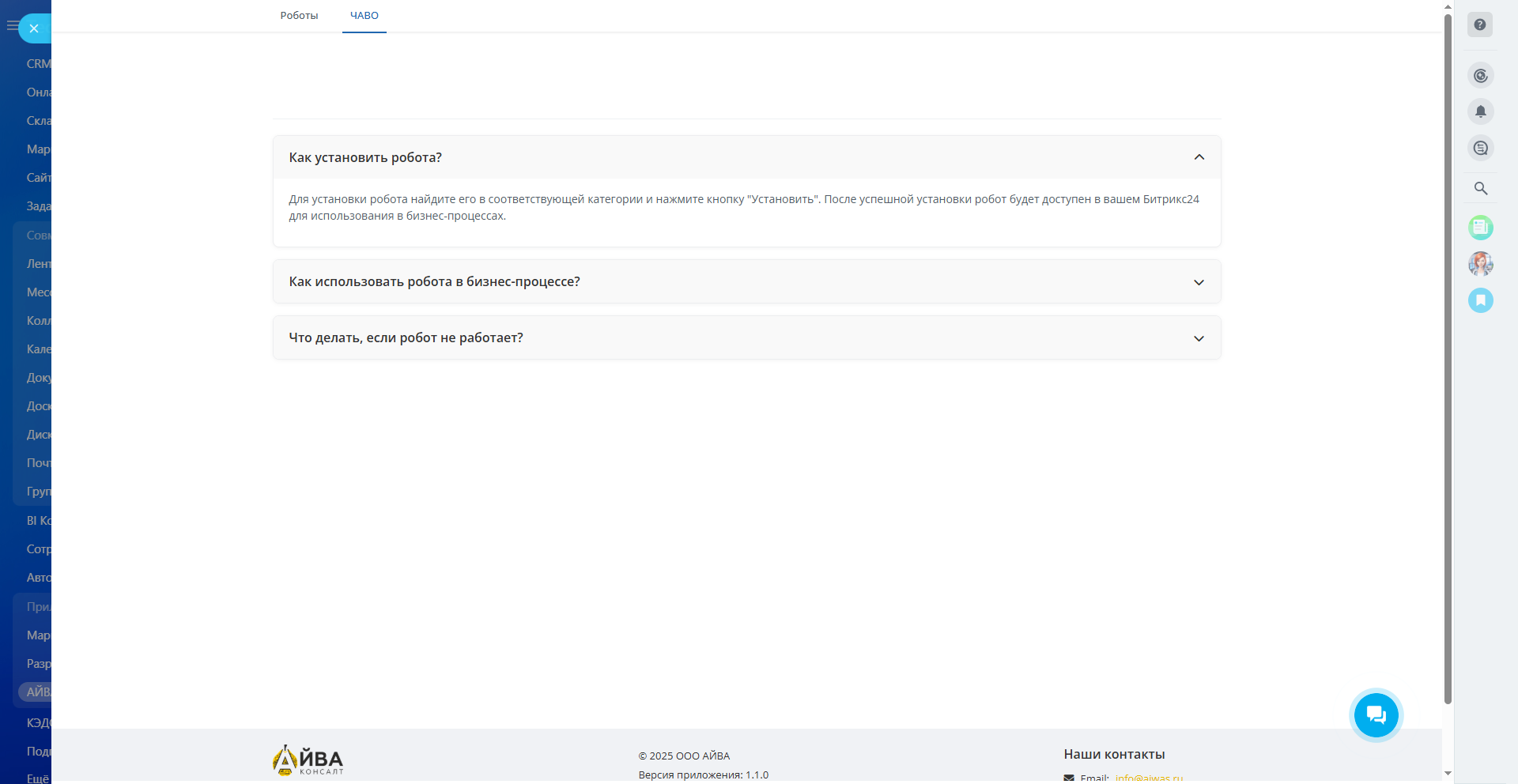Open the chat messages icon in right sidebar
This screenshot has width=1518, height=784.
[x=1481, y=148]
